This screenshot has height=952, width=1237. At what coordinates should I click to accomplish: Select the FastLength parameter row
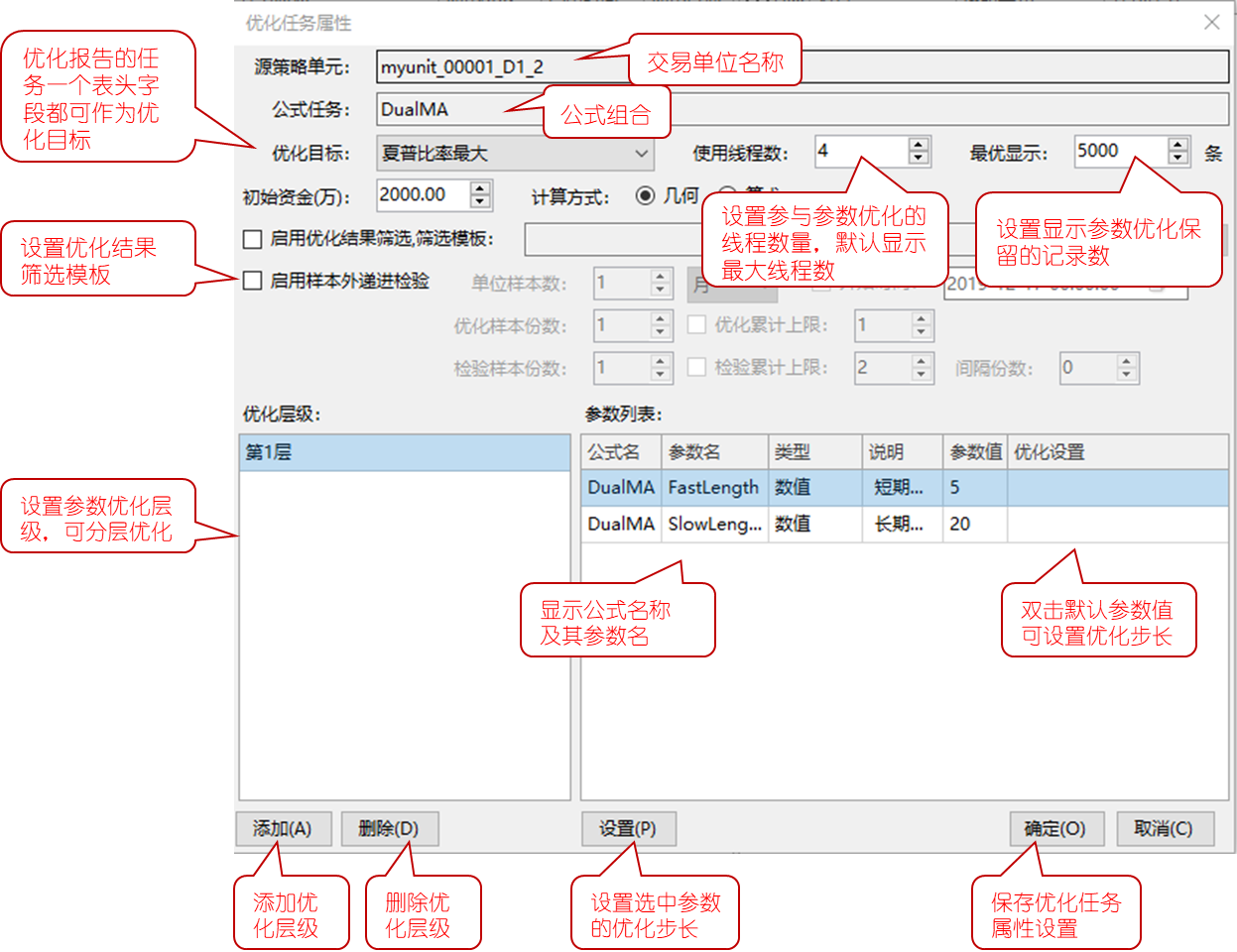point(712,488)
